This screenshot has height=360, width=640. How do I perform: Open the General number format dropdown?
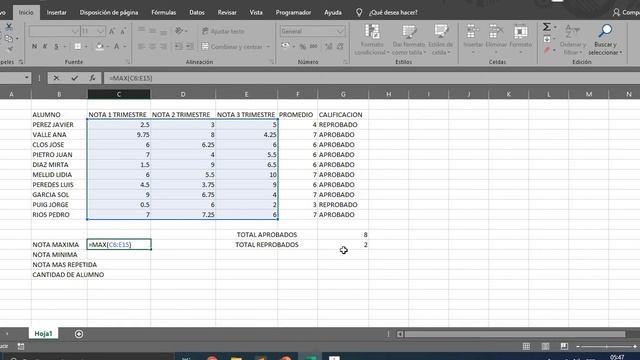click(x=312, y=31)
